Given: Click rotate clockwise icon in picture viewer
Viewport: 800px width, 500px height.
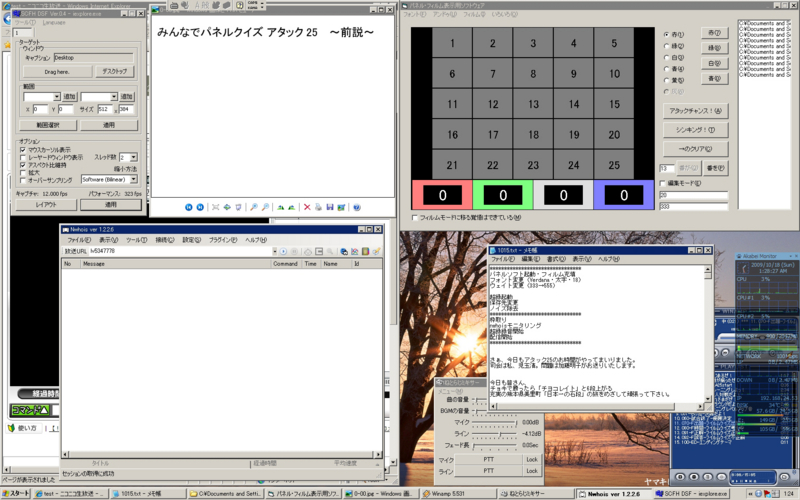Looking at the screenshot, I should [280, 207].
